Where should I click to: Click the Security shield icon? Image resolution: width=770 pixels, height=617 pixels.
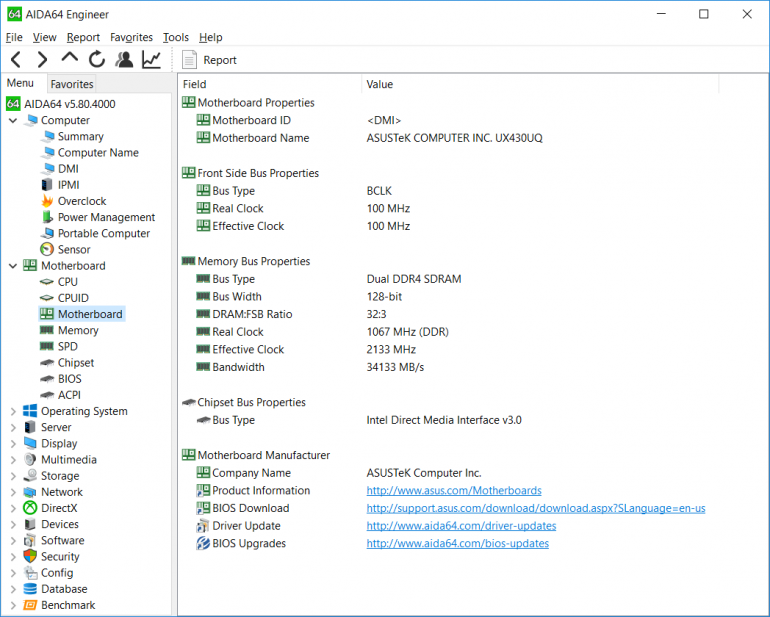30,557
